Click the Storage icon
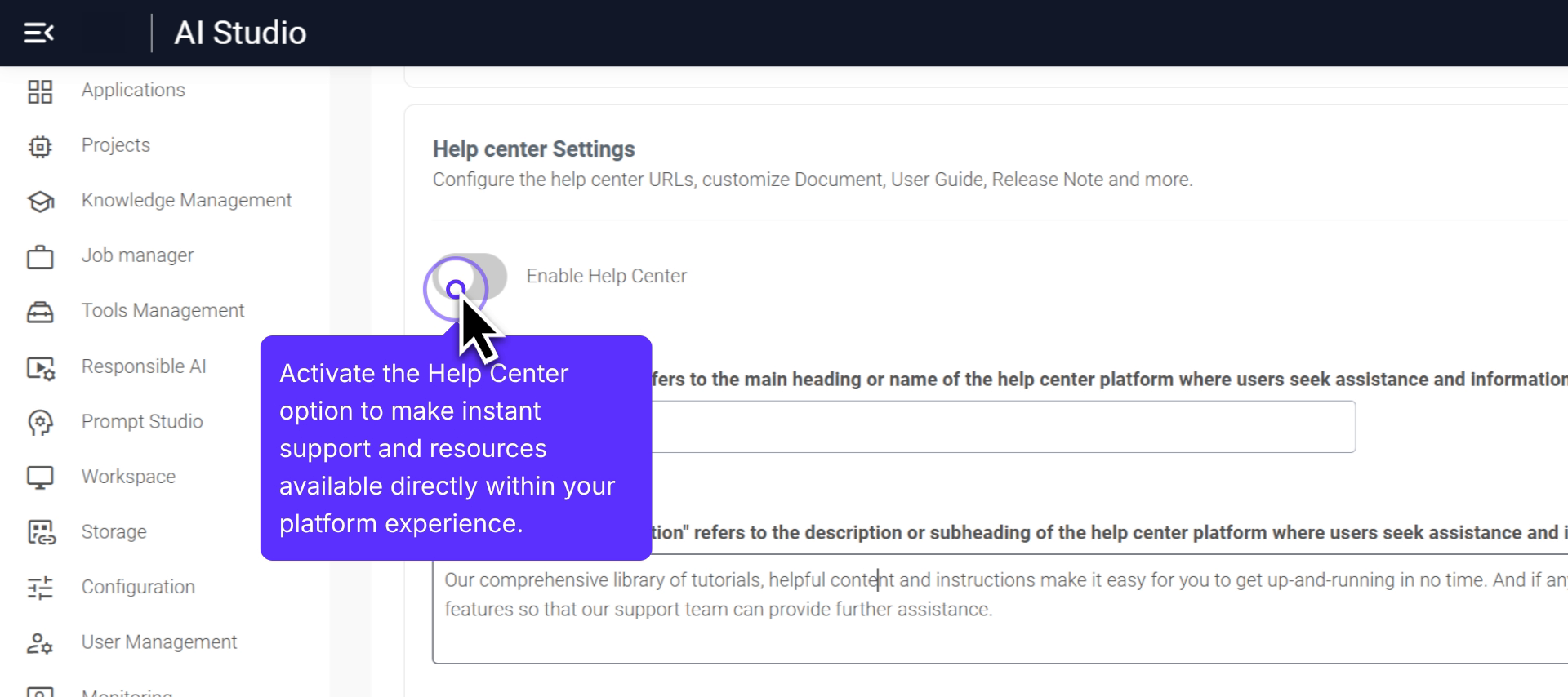 41,532
